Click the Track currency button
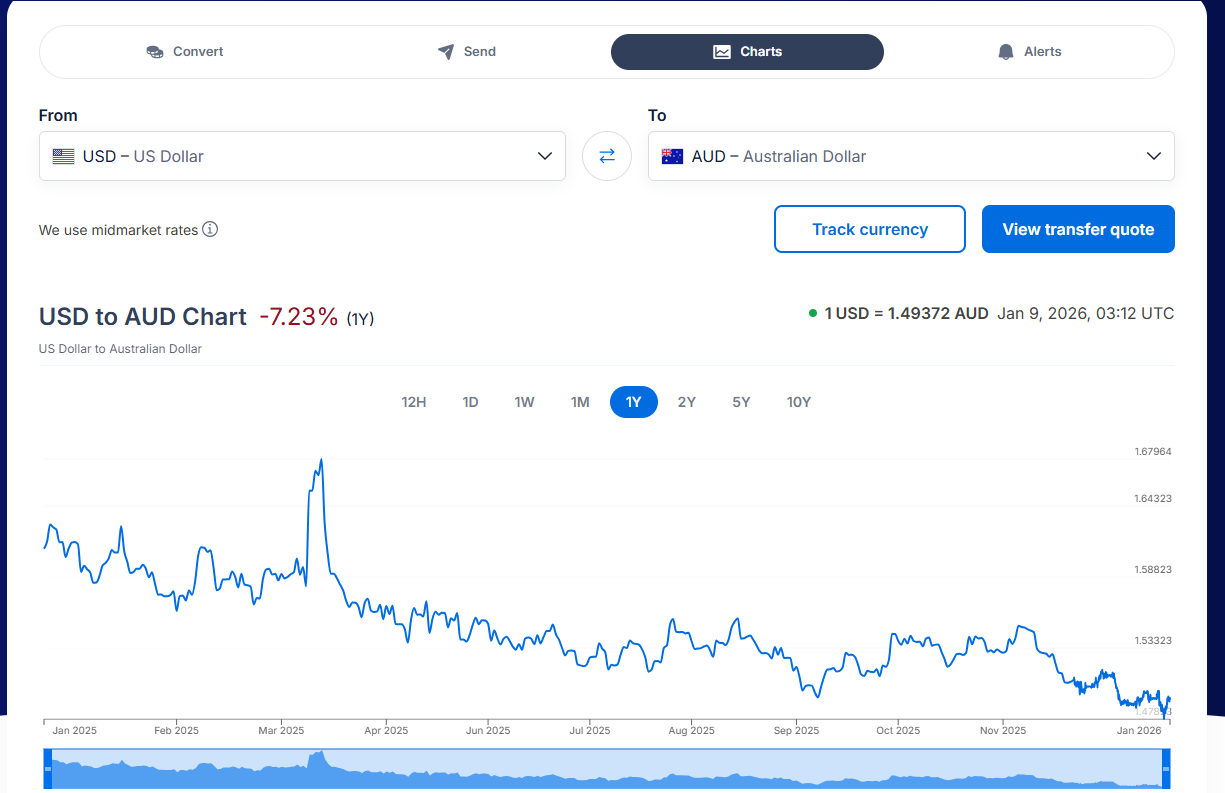The width and height of the screenshot is (1225, 793). coord(869,229)
